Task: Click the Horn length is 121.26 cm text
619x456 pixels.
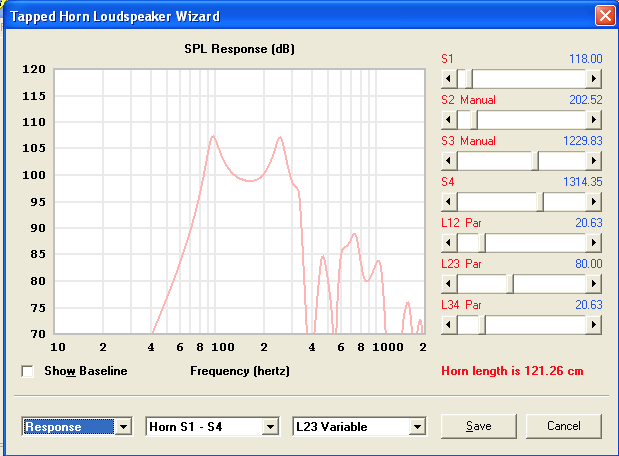Action: click(x=512, y=371)
